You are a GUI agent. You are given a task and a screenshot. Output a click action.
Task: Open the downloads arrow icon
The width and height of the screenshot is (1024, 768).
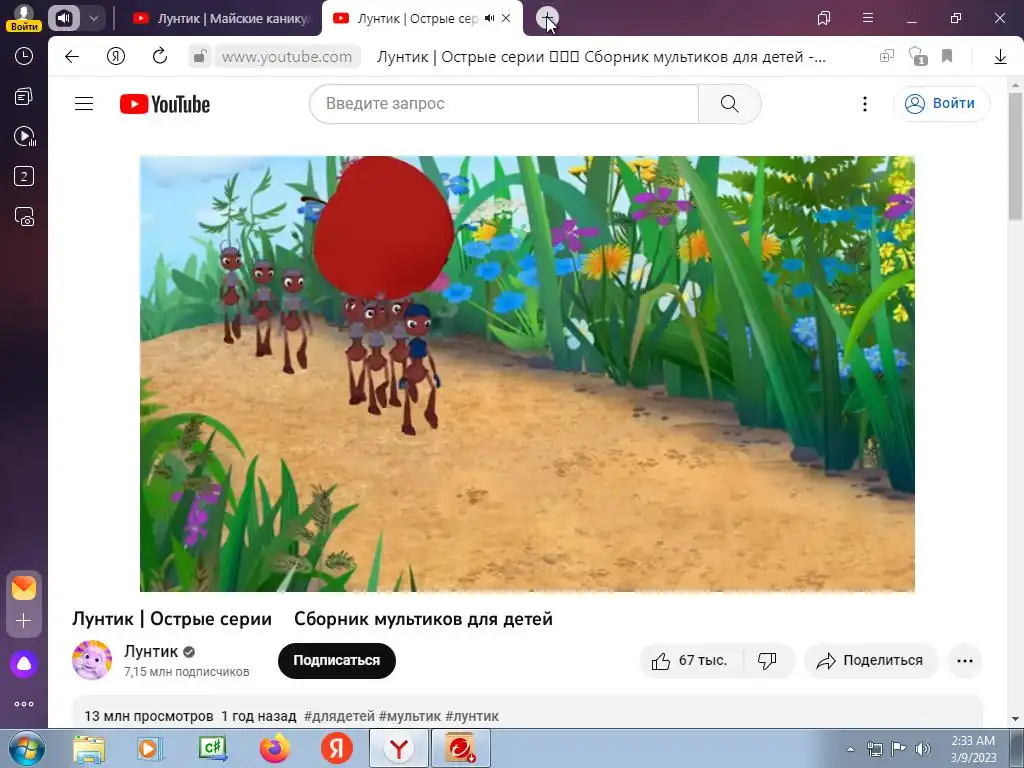click(1000, 57)
